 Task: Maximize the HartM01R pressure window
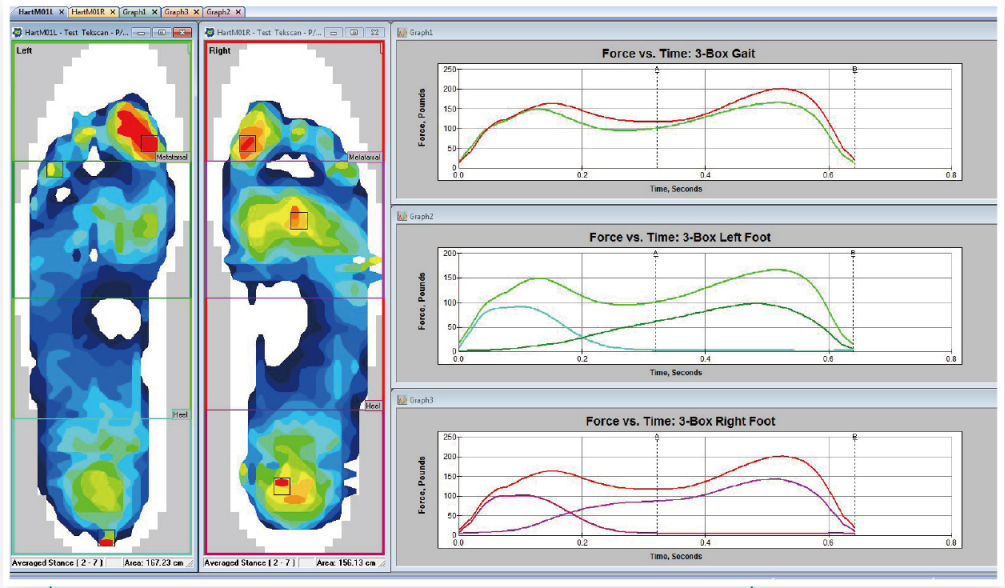(x=354, y=33)
